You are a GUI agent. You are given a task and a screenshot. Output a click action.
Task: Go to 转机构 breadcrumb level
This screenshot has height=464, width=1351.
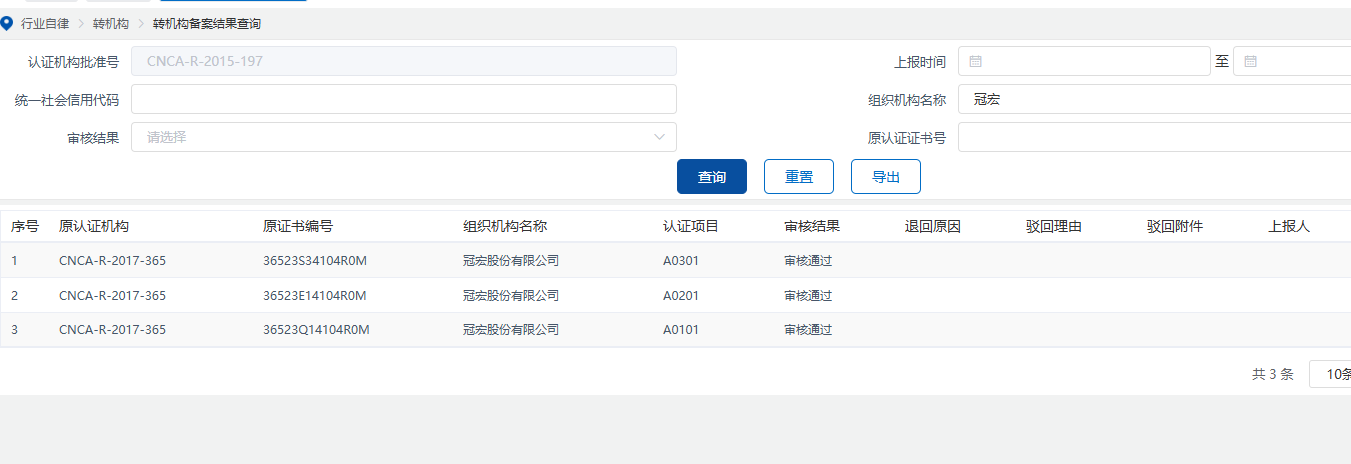(110, 23)
